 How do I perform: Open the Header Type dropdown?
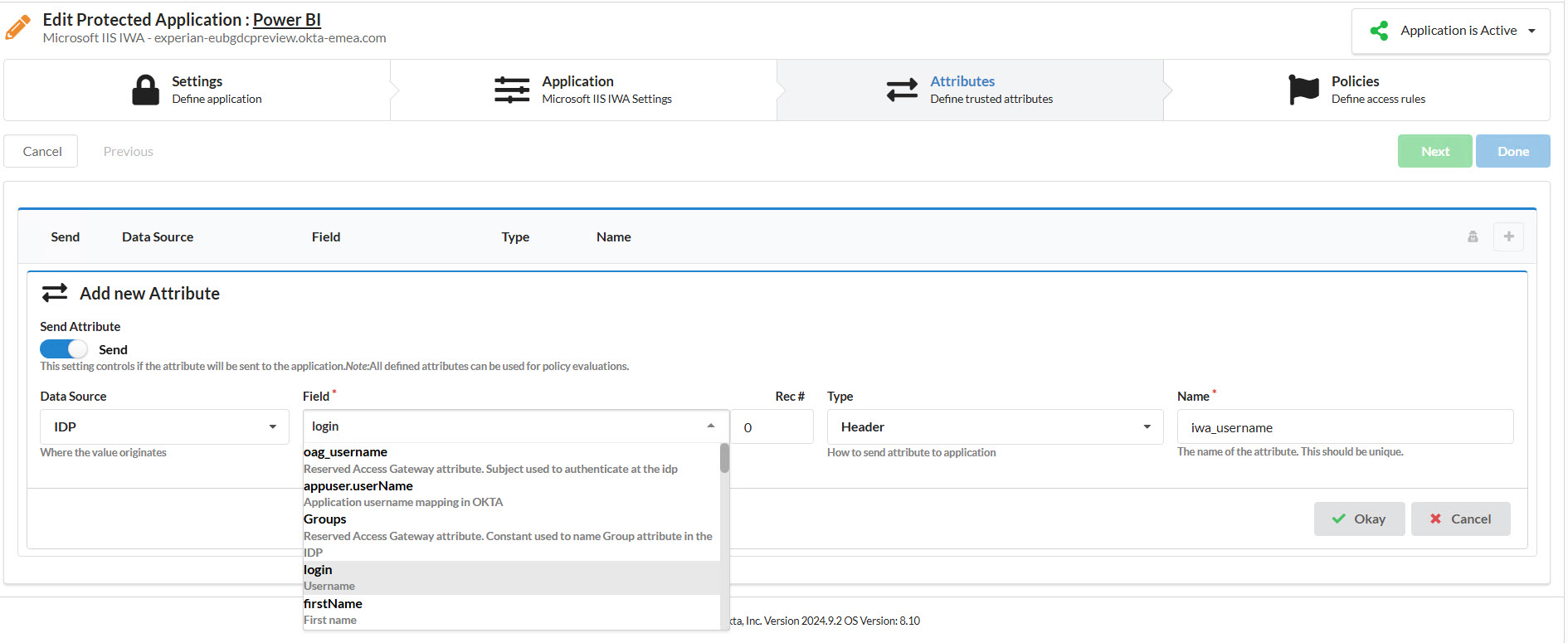(x=994, y=426)
